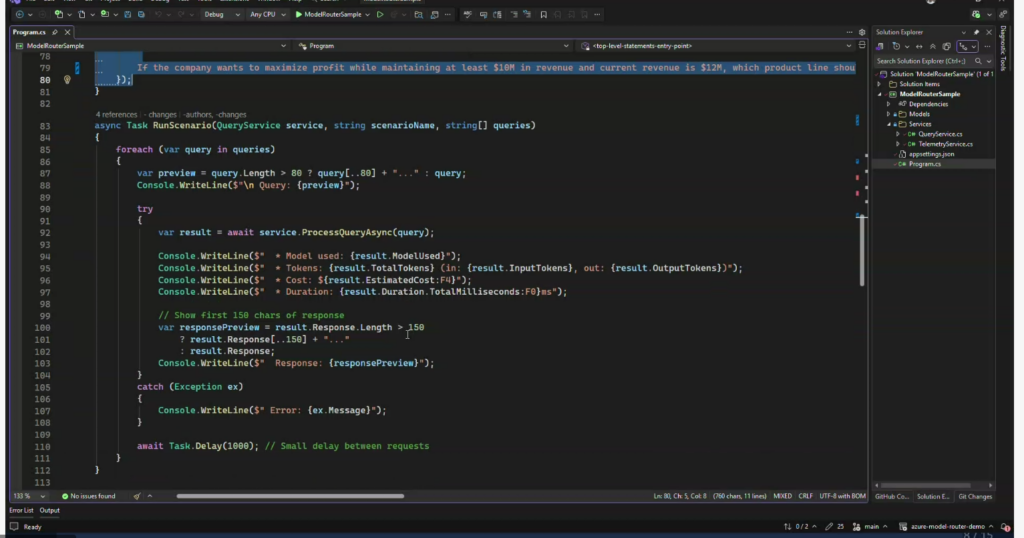Viewport: 1024px width, 538px height.
Task: Close the Solution Explorer panel
Action: coord(988,32)
